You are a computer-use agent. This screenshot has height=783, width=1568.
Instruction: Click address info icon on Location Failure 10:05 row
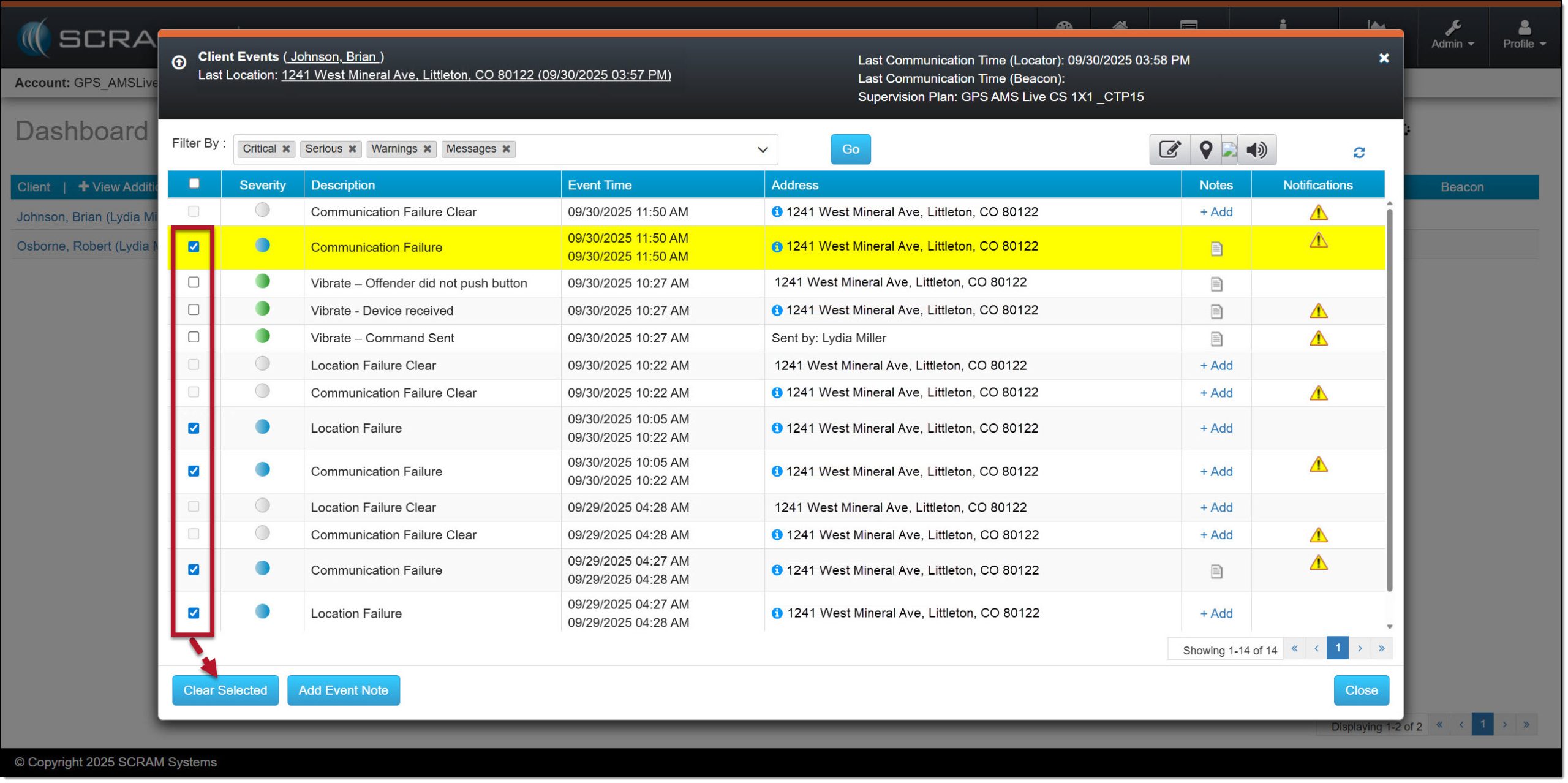[777, 428]
